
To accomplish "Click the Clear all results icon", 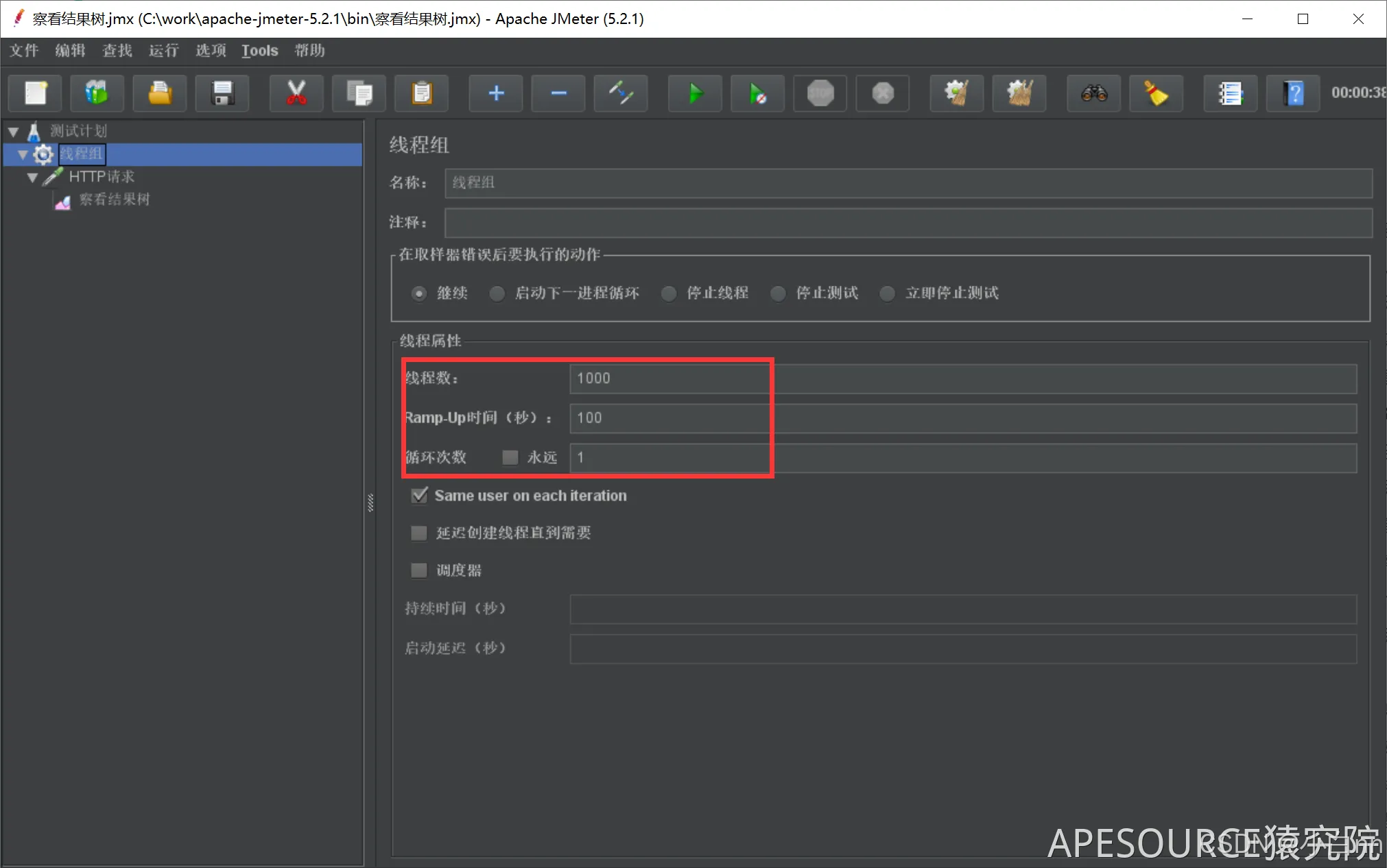I will point(1019,93).
